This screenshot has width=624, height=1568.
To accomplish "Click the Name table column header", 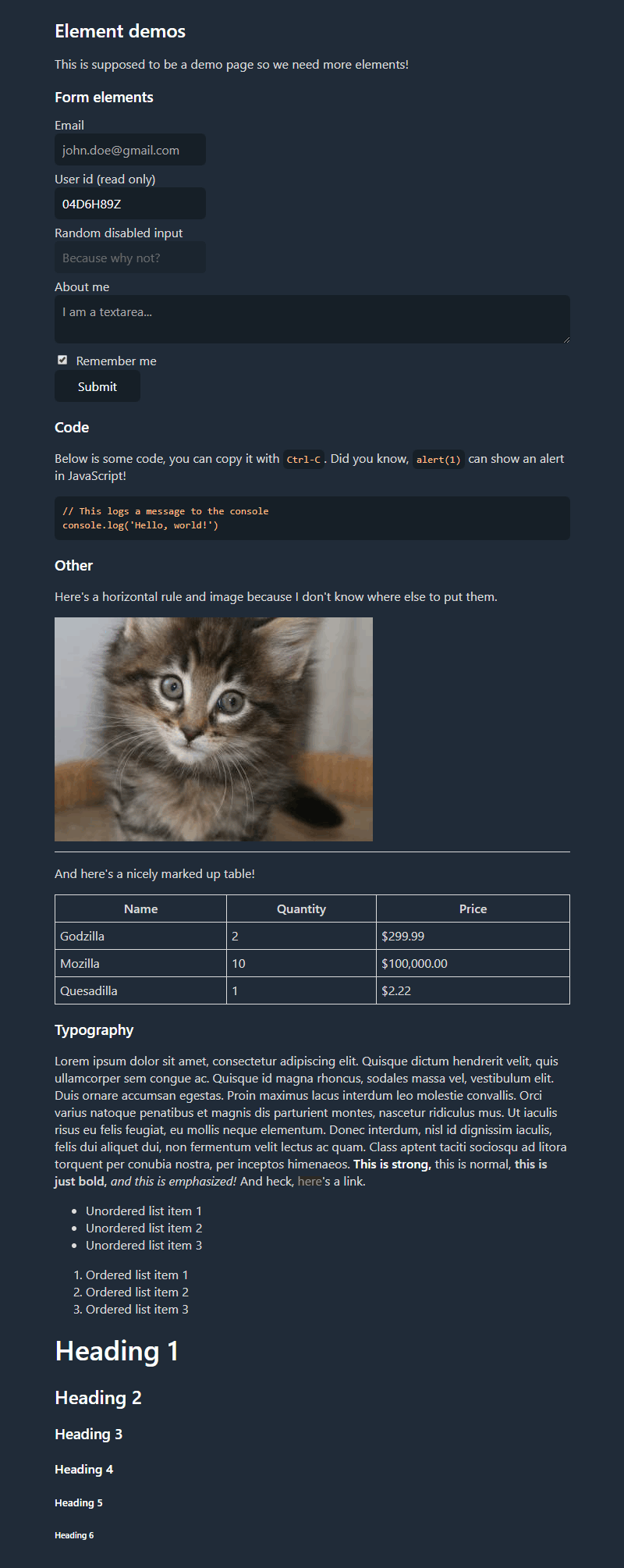I will 140,908.
